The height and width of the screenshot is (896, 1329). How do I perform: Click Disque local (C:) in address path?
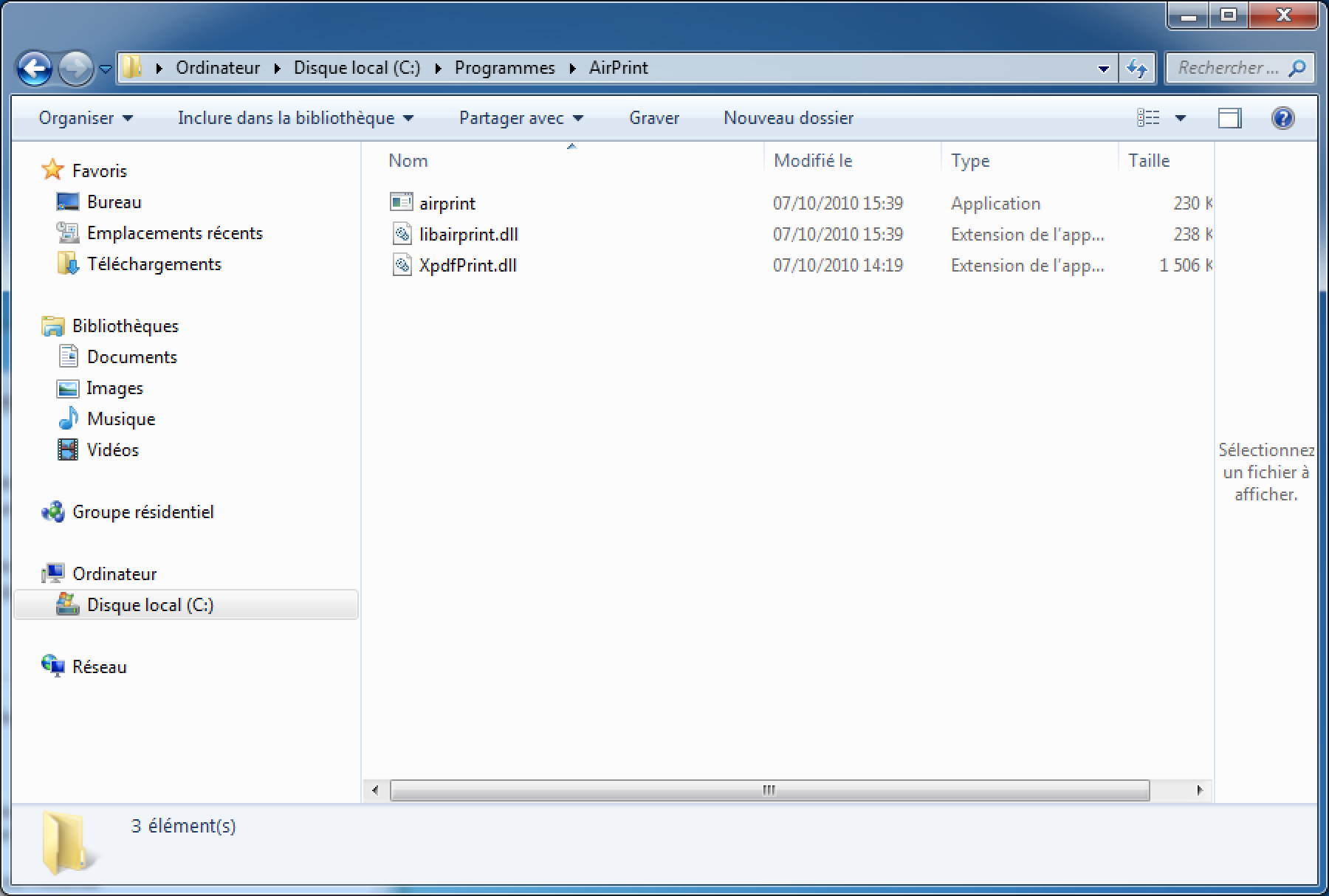click(x=357, y=68)
